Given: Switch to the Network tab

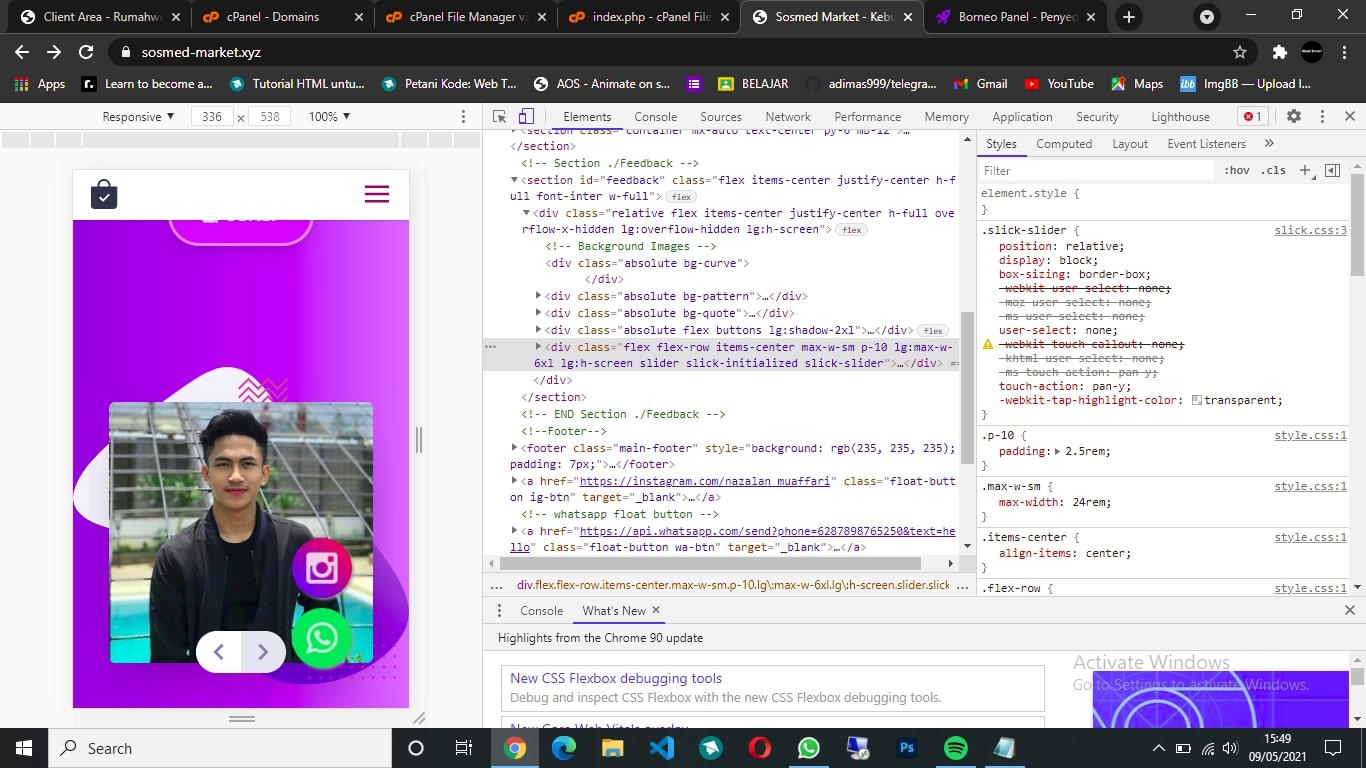Looking at the screenshot, I should 788,117.
